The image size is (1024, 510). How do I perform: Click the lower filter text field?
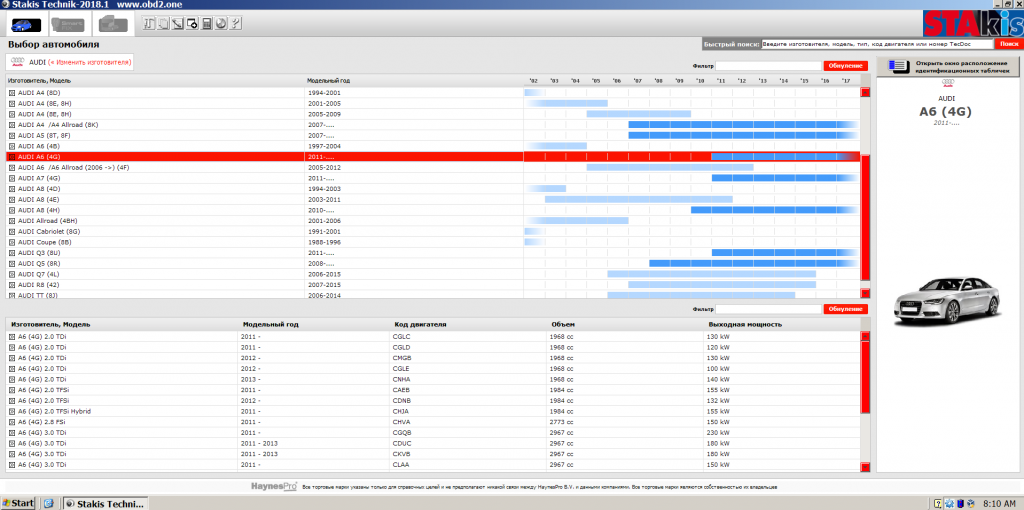[x=768, y=309]
